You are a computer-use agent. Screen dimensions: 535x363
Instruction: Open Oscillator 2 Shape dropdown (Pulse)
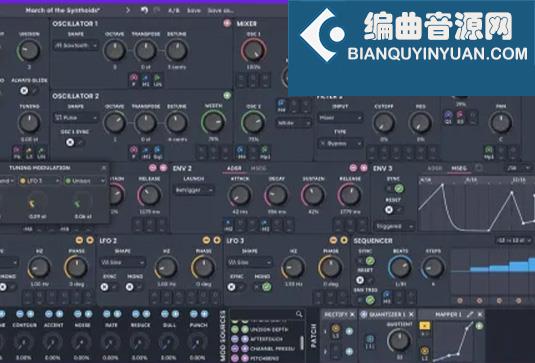75,118
